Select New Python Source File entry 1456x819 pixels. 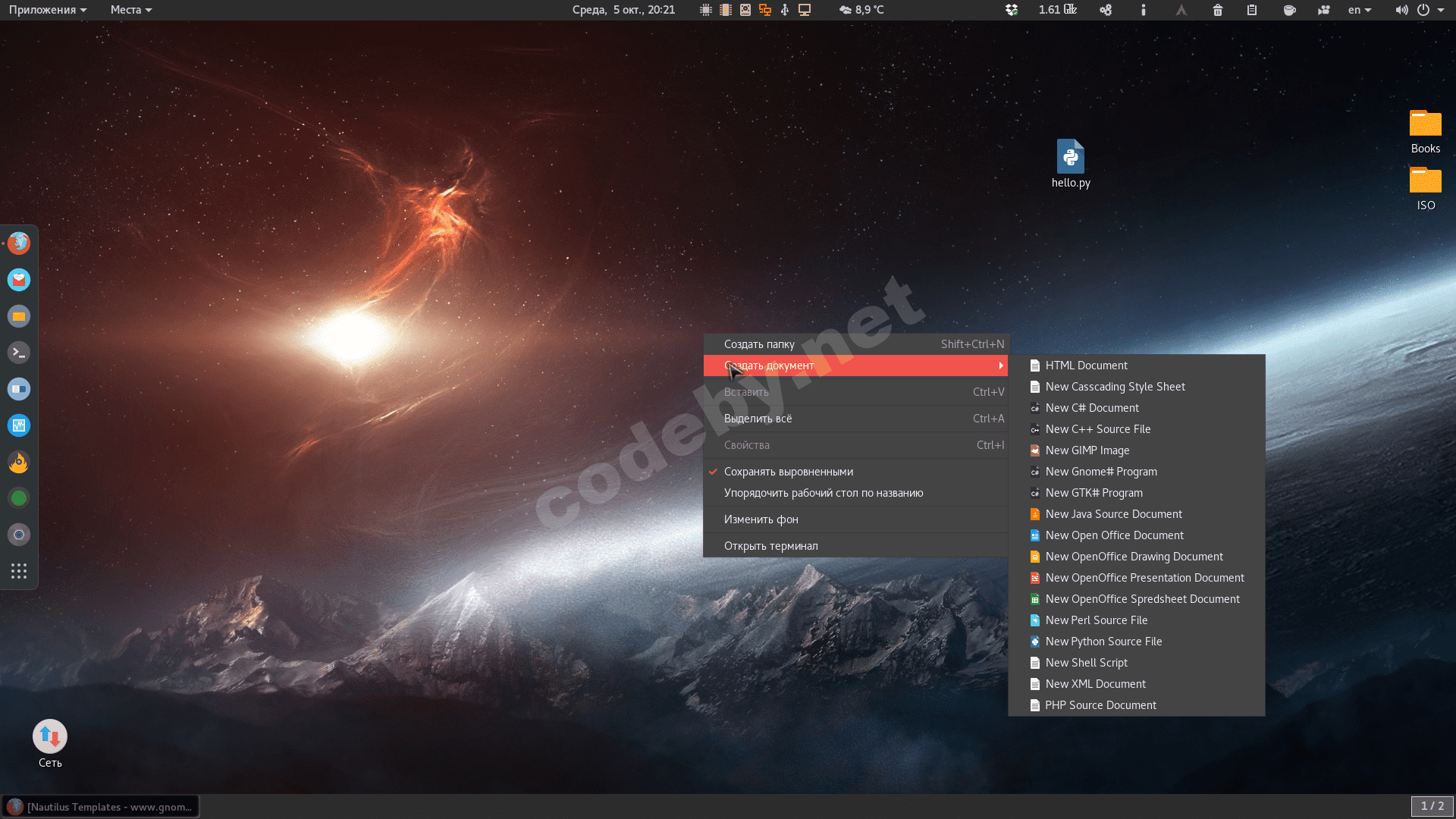click(1103, 642)
